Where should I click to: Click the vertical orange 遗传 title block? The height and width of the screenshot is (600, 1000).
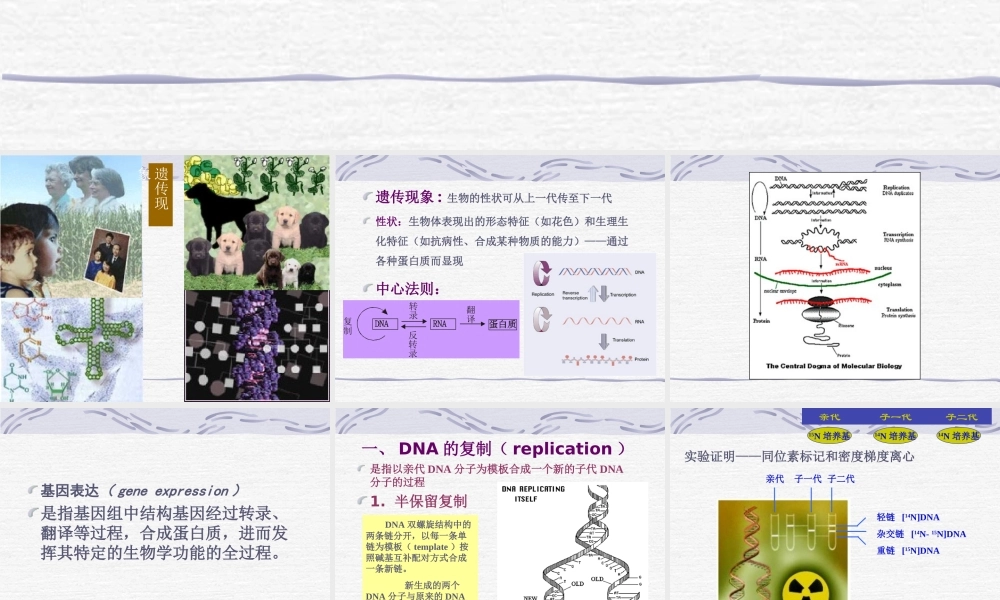(x=159, y=197)
